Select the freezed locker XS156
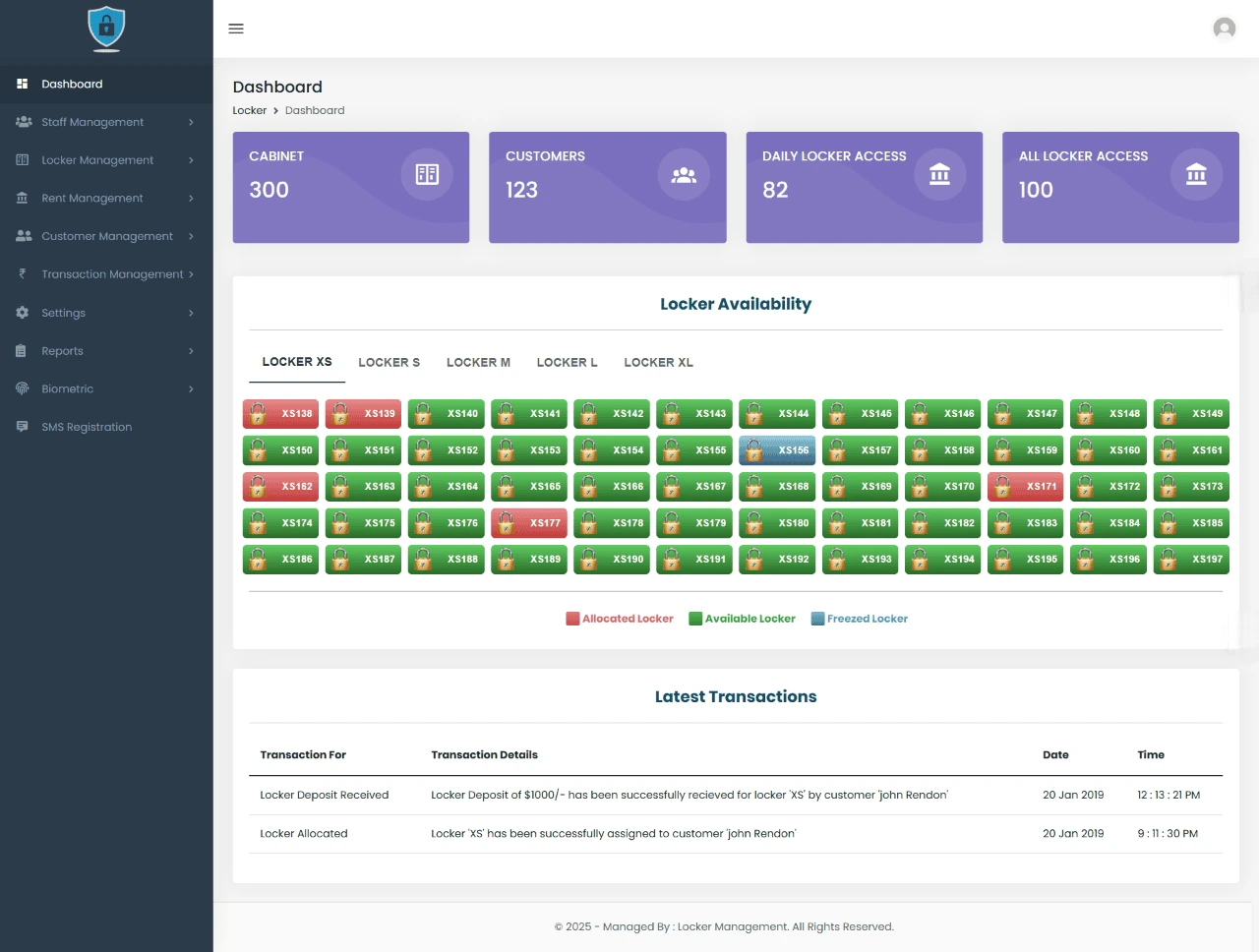The height and width of the screenshot is (952, 1259). (777, 450)
